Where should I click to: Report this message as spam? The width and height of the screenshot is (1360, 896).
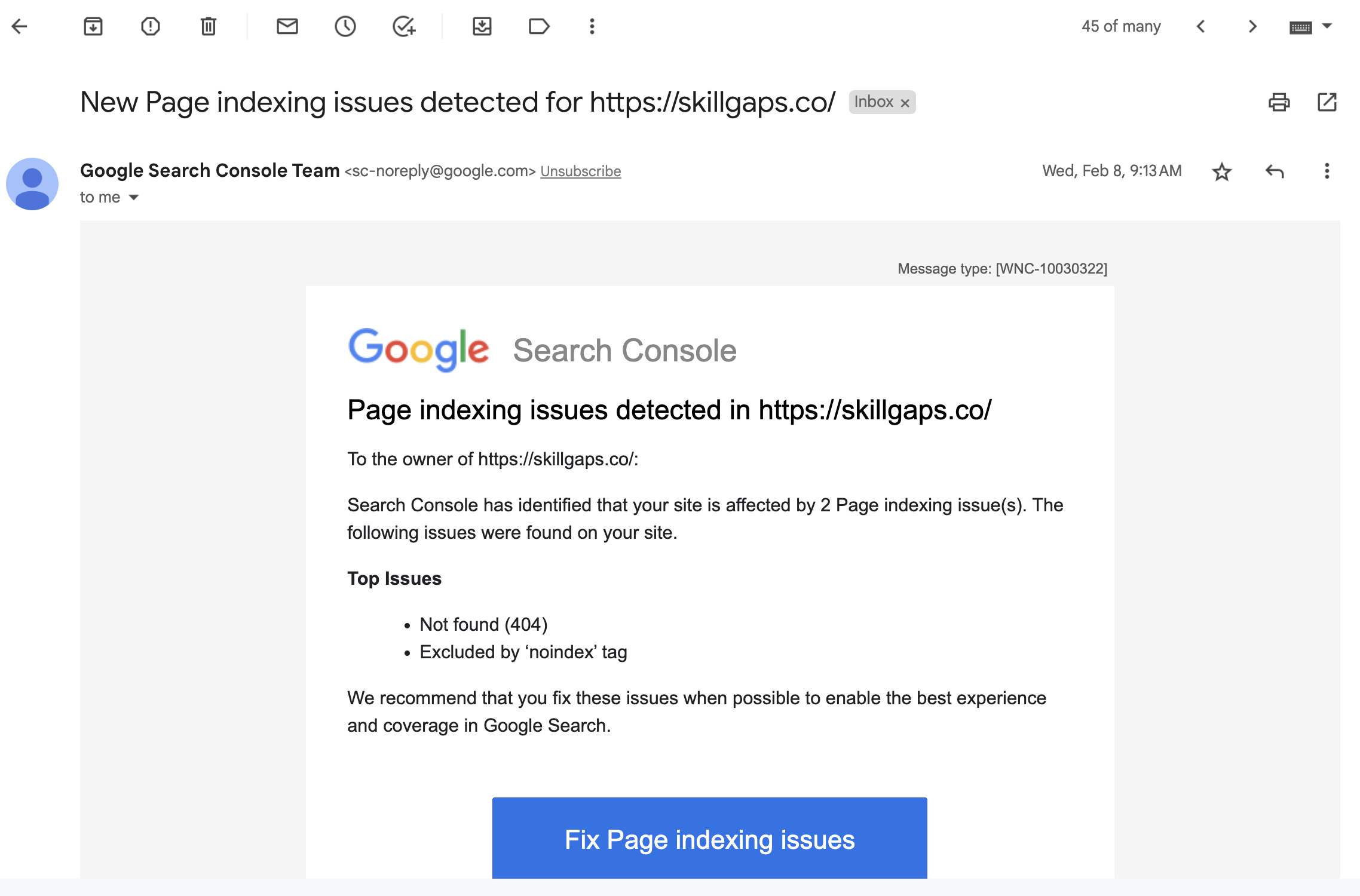[151, 26]
